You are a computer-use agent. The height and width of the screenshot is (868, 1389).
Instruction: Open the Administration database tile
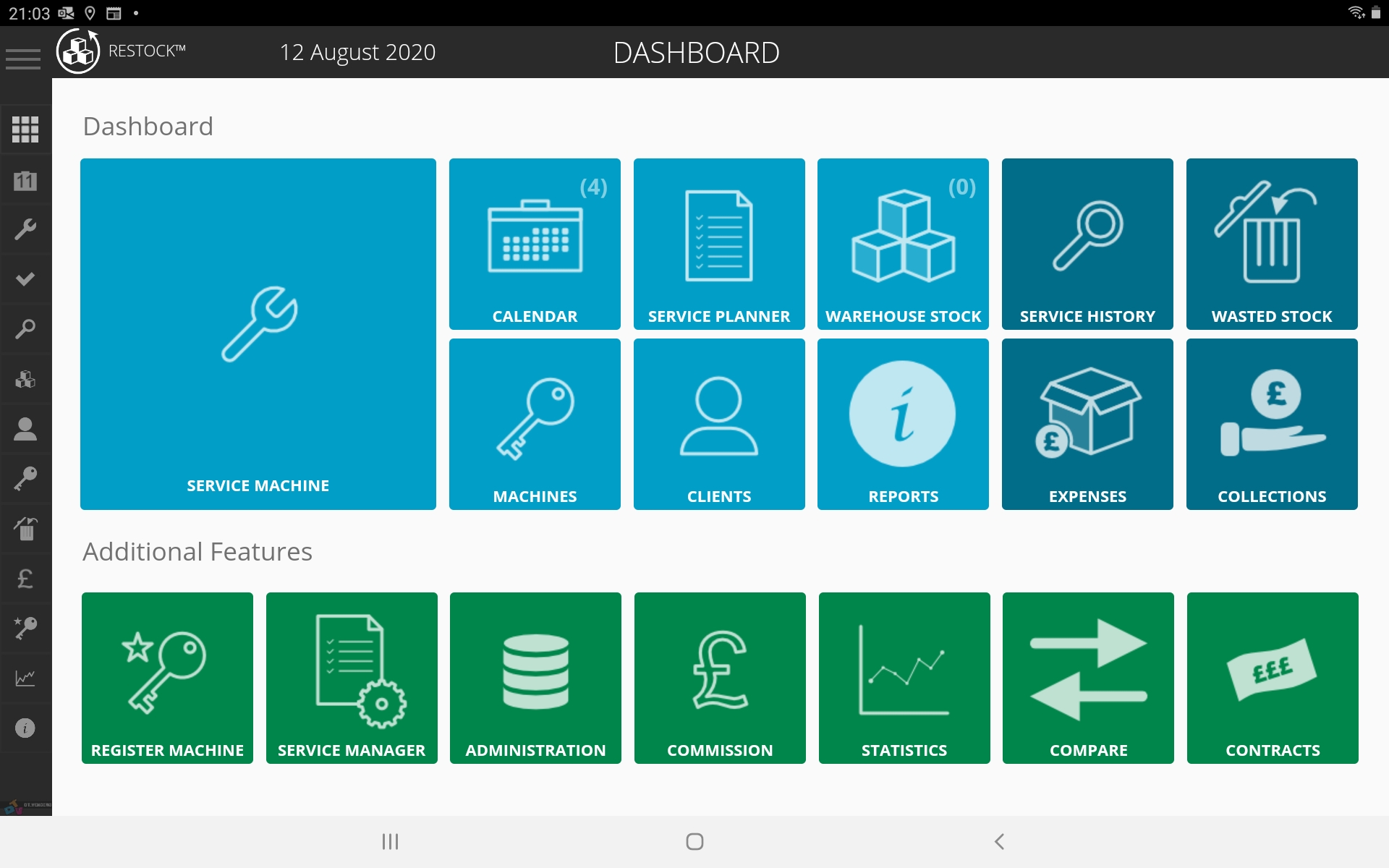tap(535, 678)
